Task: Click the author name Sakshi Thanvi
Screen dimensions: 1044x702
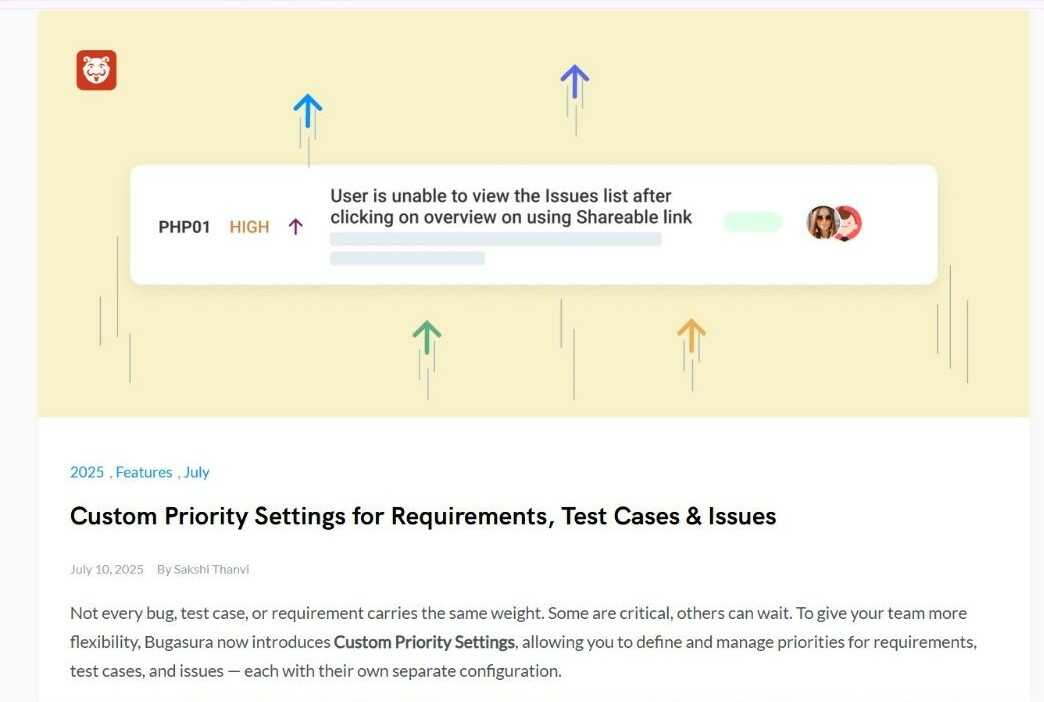Action: coord(211,569)
